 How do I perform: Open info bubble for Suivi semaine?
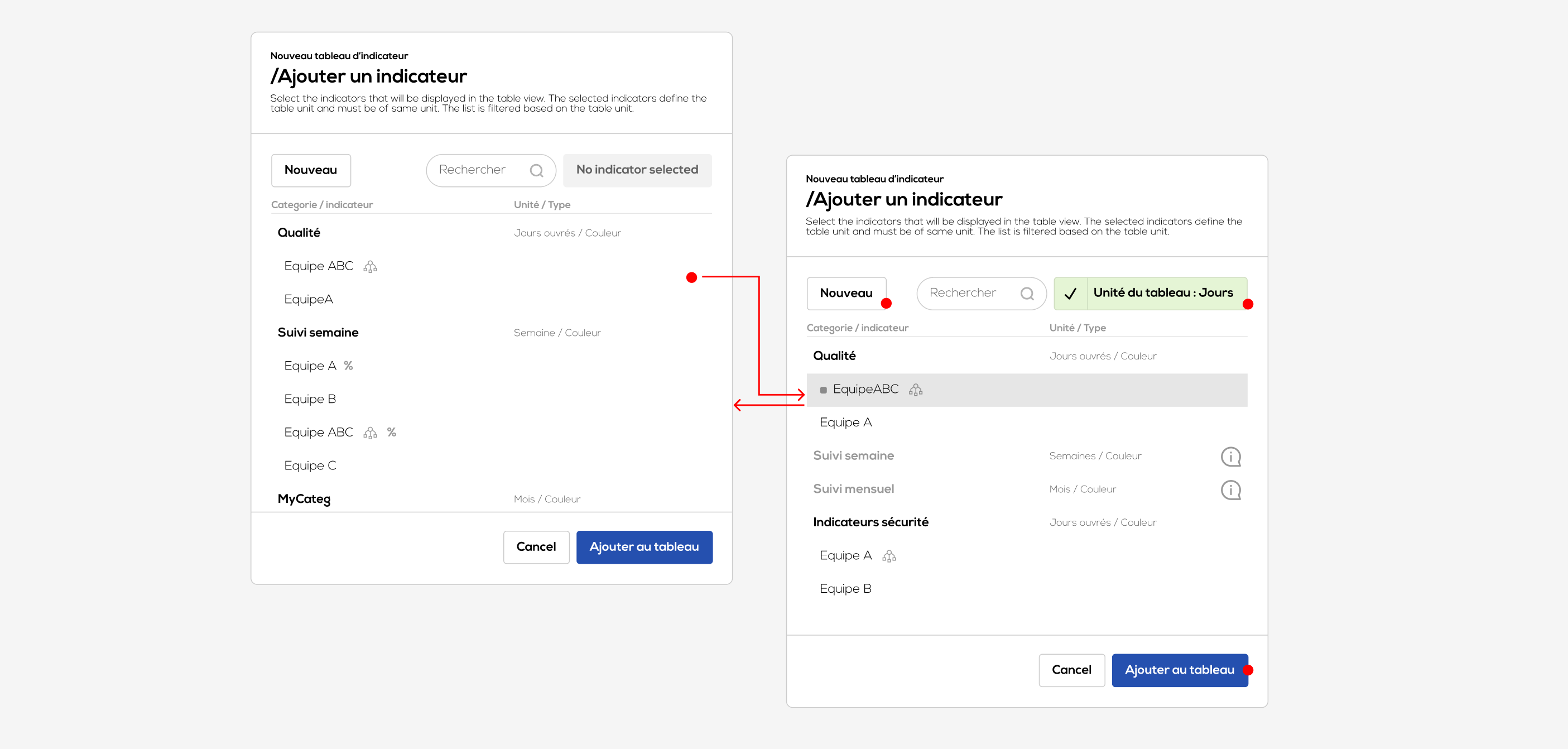click(1230, 456)
